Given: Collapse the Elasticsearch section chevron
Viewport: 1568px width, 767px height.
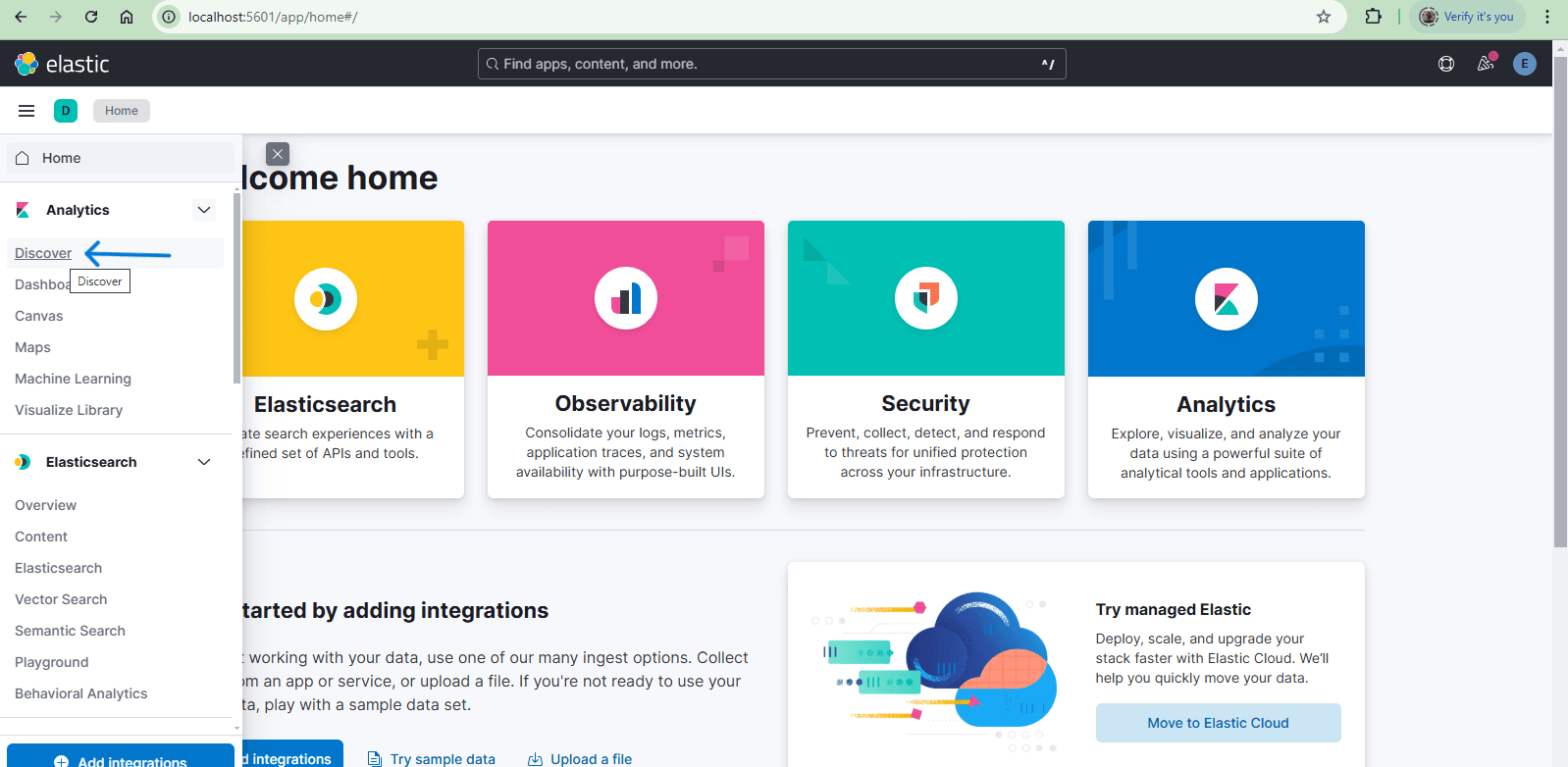Looking at the screenshot, I should click(204, 462).
